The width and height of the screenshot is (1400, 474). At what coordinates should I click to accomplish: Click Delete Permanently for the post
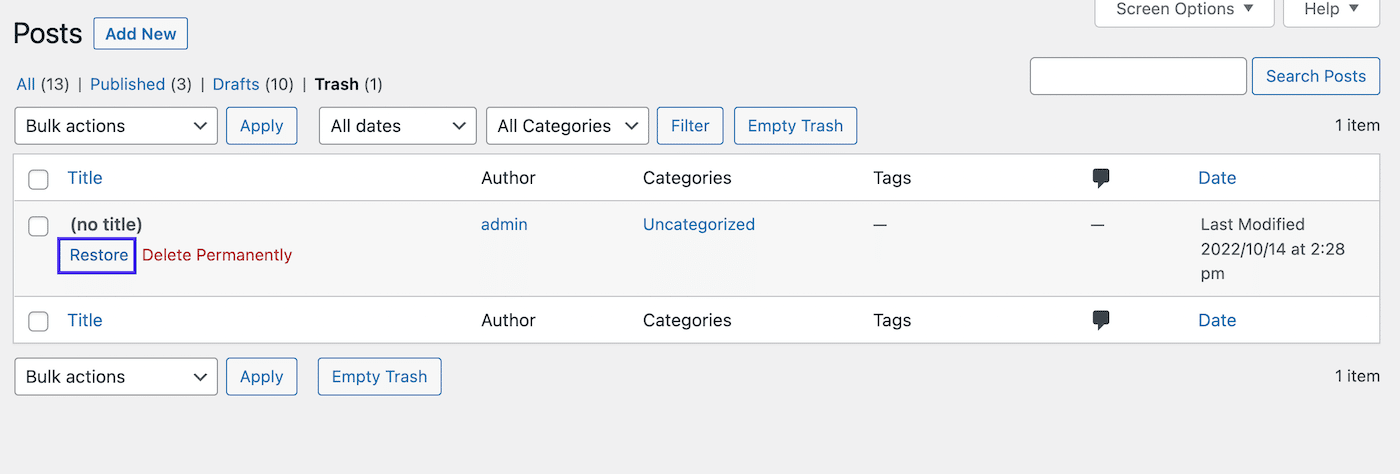tap(217, 255)
